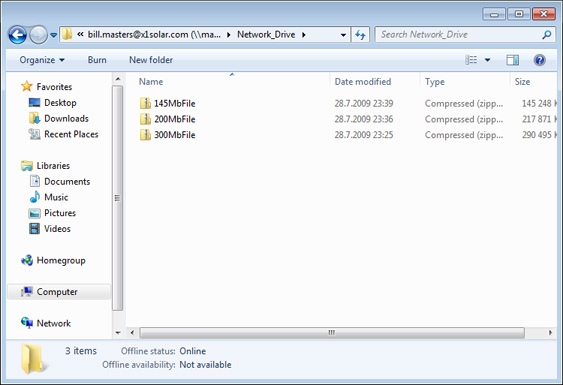Screen dimensions: 563x385
Task: Click the Back navigation arrow button
Action: [17, 35]
